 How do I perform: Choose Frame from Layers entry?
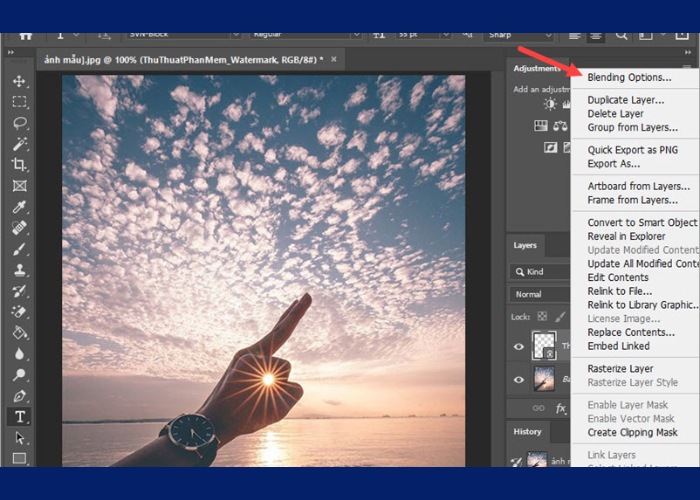point(632,200)
